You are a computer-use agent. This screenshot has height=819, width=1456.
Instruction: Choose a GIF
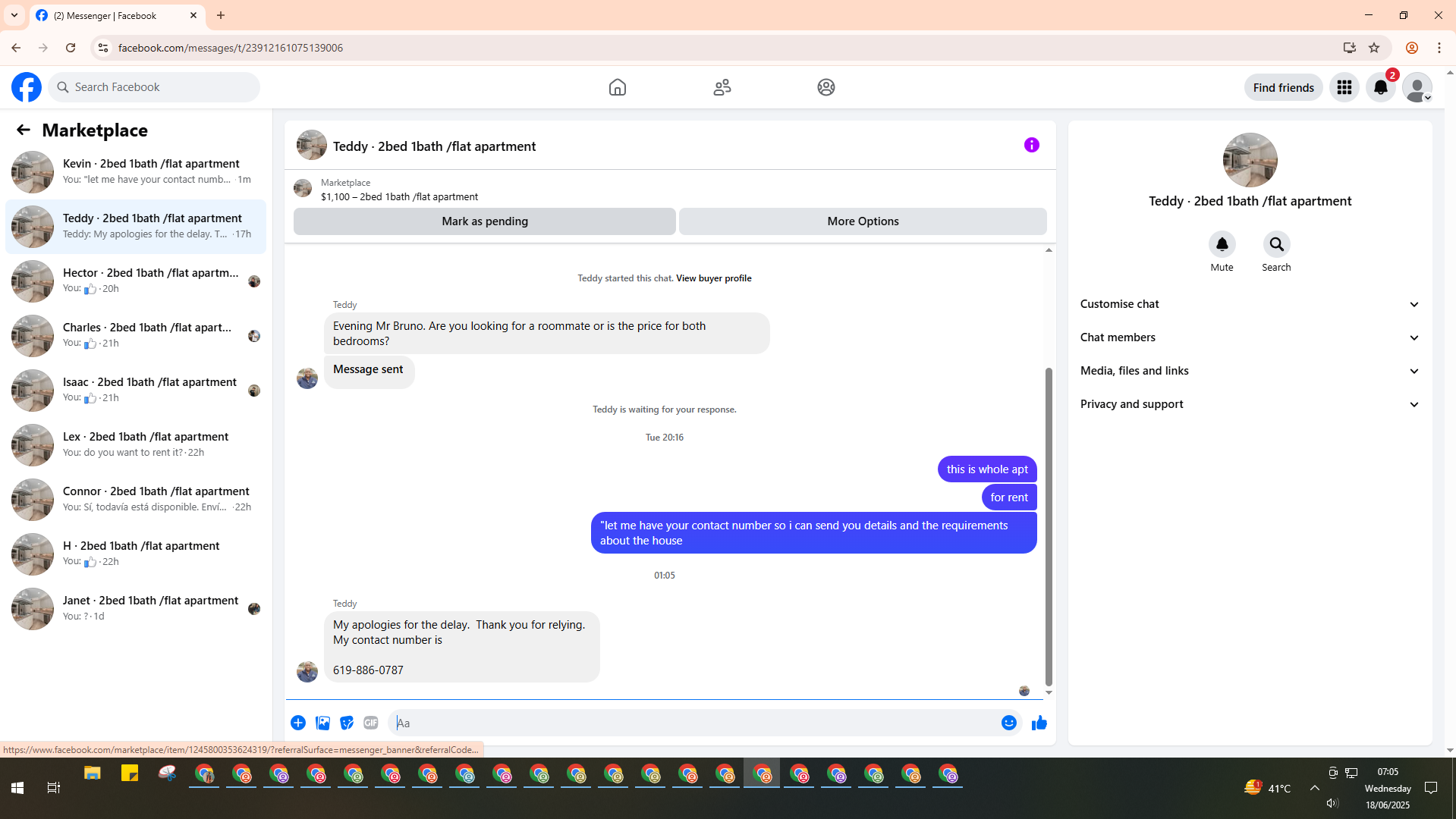tap(371, 723)
